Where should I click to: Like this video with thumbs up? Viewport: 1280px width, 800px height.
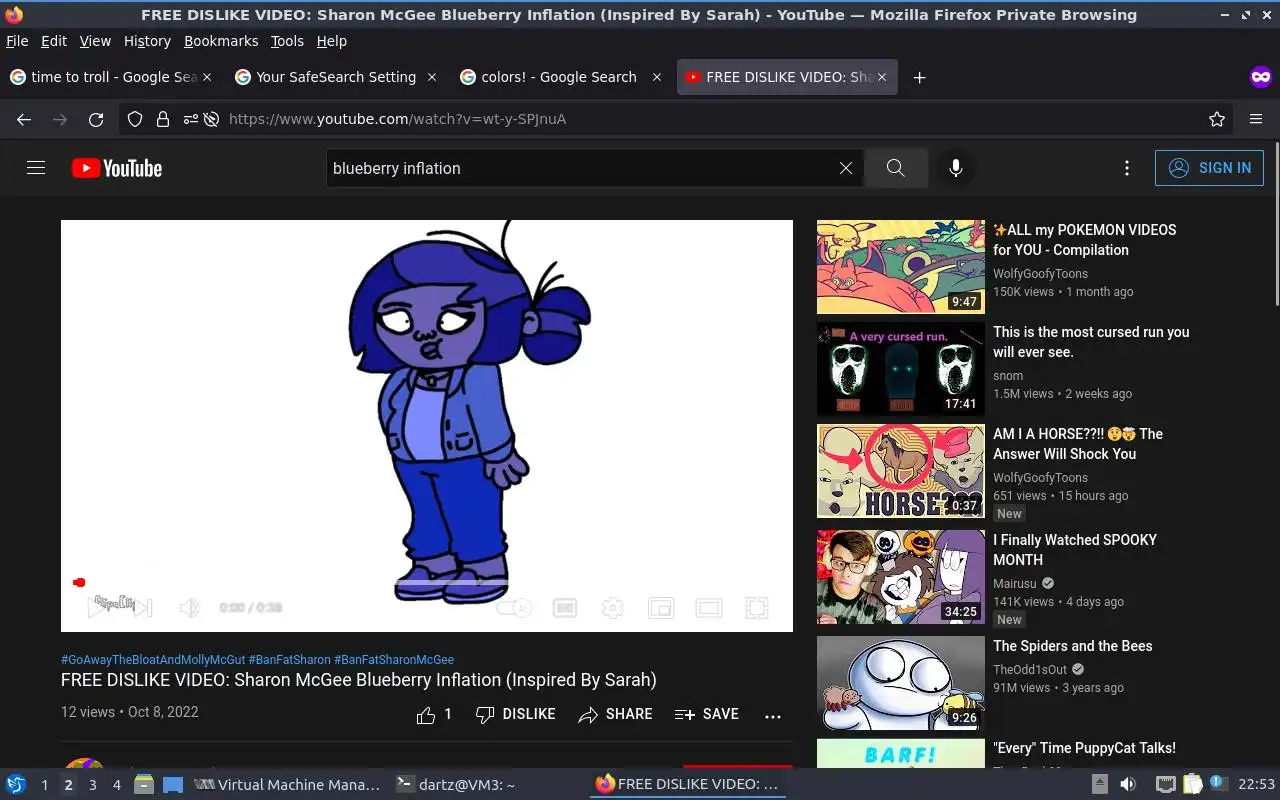434,714
